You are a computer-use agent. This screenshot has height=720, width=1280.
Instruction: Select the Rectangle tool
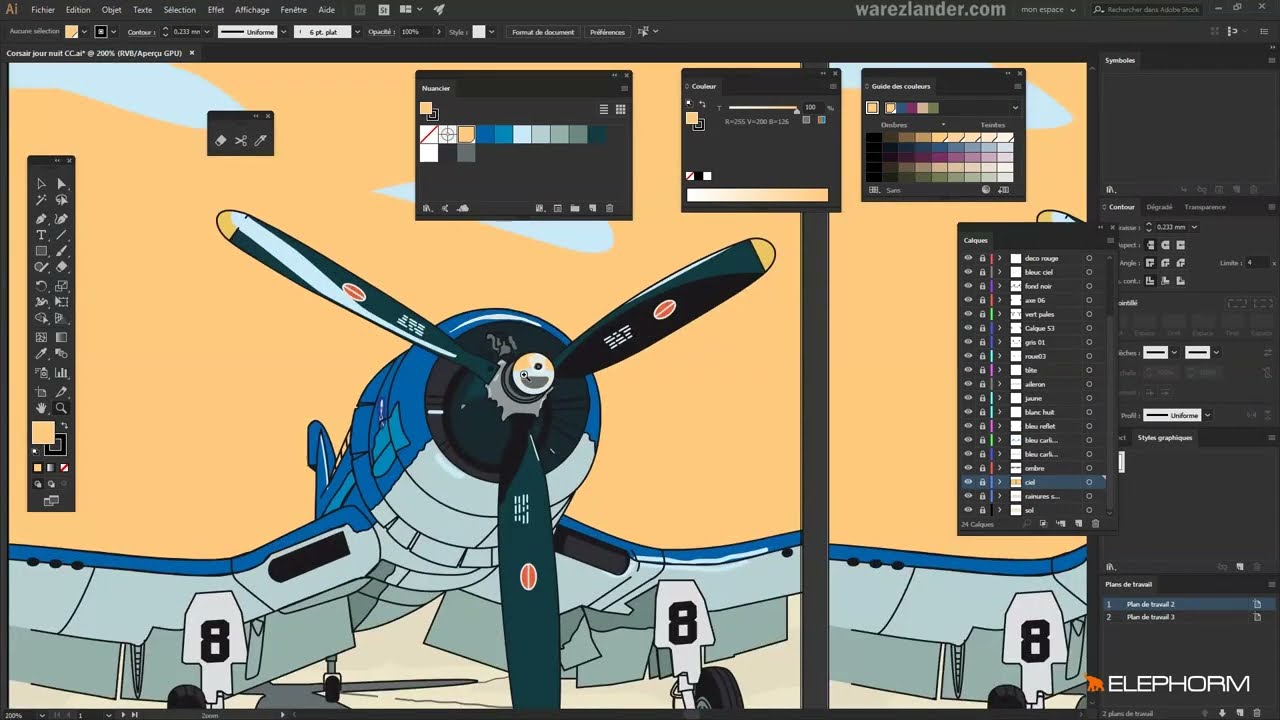click(x=41, y=251)
